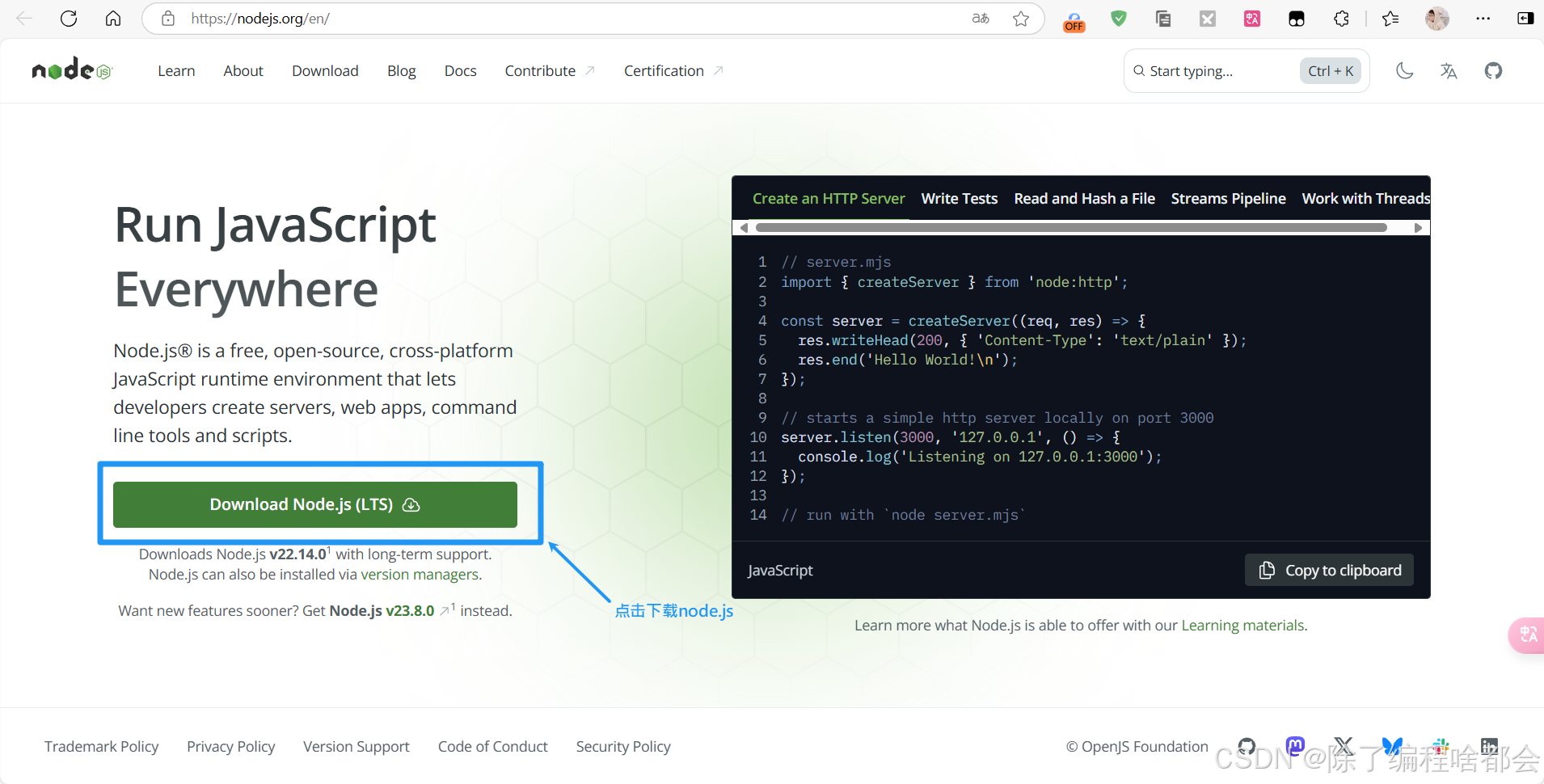The height and width of the screenshot is (784, 1544).
Task: Open the LinkedIn footer icon
Action: pos(1489,747)
